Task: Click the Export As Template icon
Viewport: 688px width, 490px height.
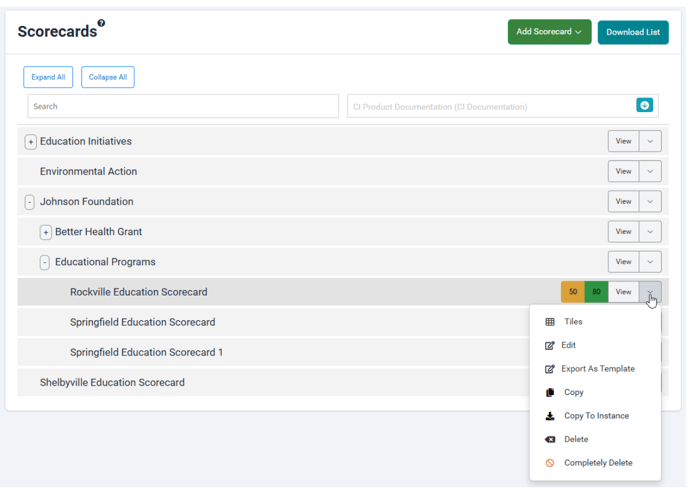Action: click(x=550, y=369)
